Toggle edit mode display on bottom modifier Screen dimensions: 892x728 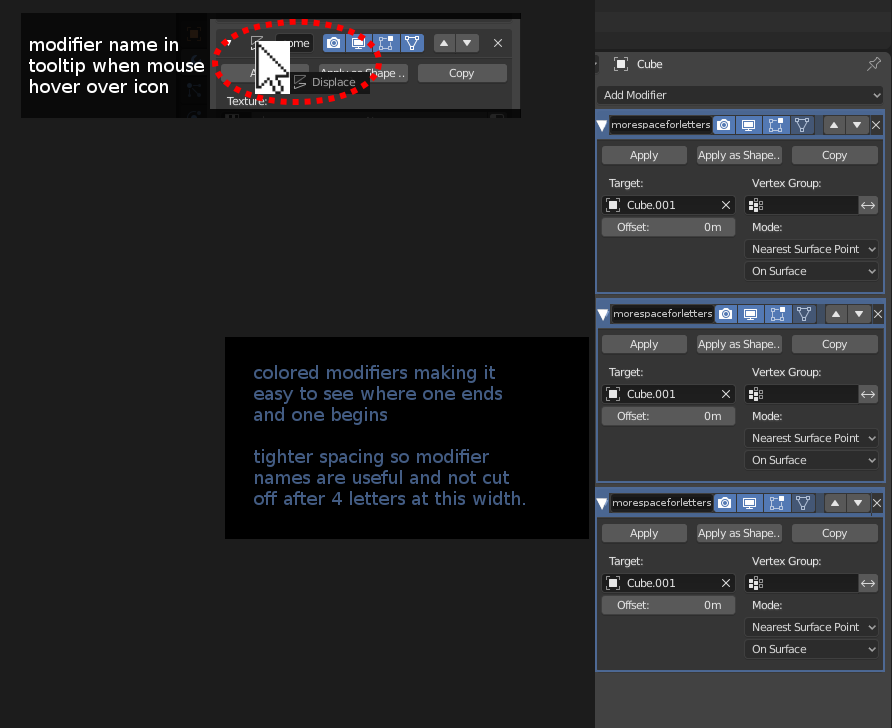tap(777, 503)
